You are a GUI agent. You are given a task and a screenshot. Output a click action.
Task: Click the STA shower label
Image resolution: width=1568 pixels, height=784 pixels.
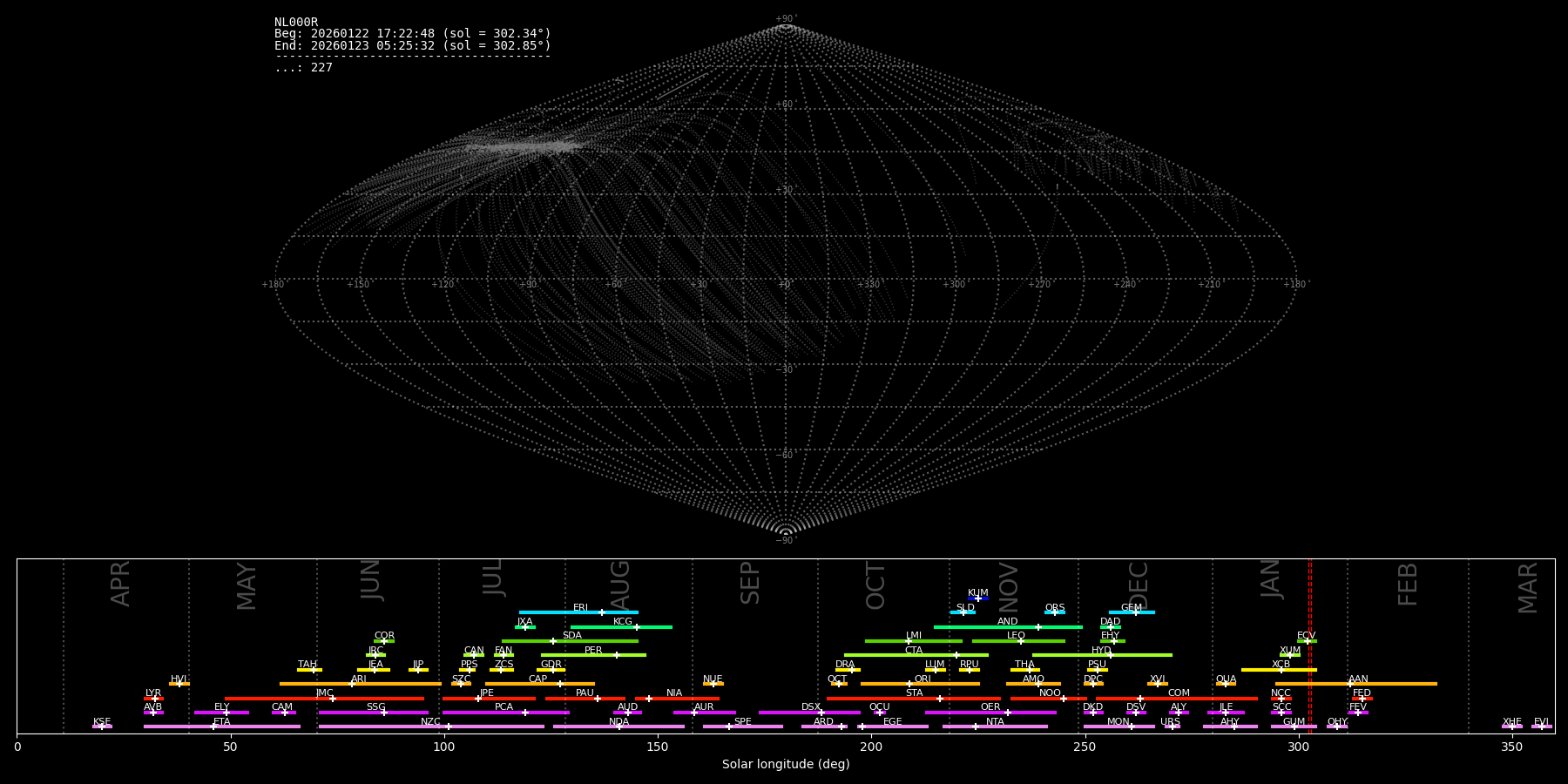tap(914, 693)
